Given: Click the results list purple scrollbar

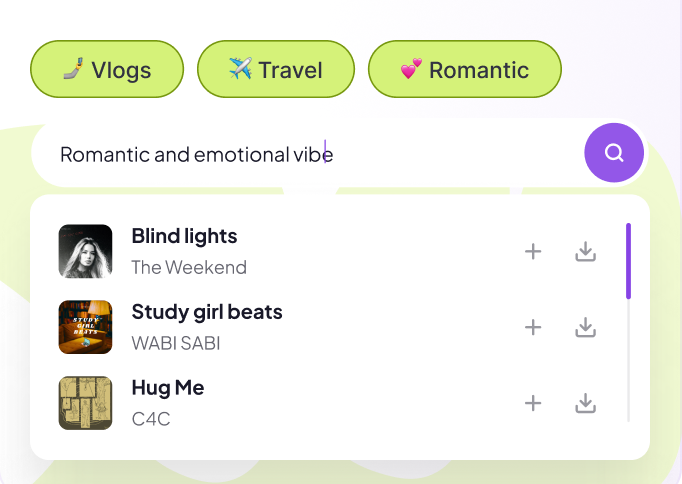Looking at the screenshot, I should coord(628,260).
